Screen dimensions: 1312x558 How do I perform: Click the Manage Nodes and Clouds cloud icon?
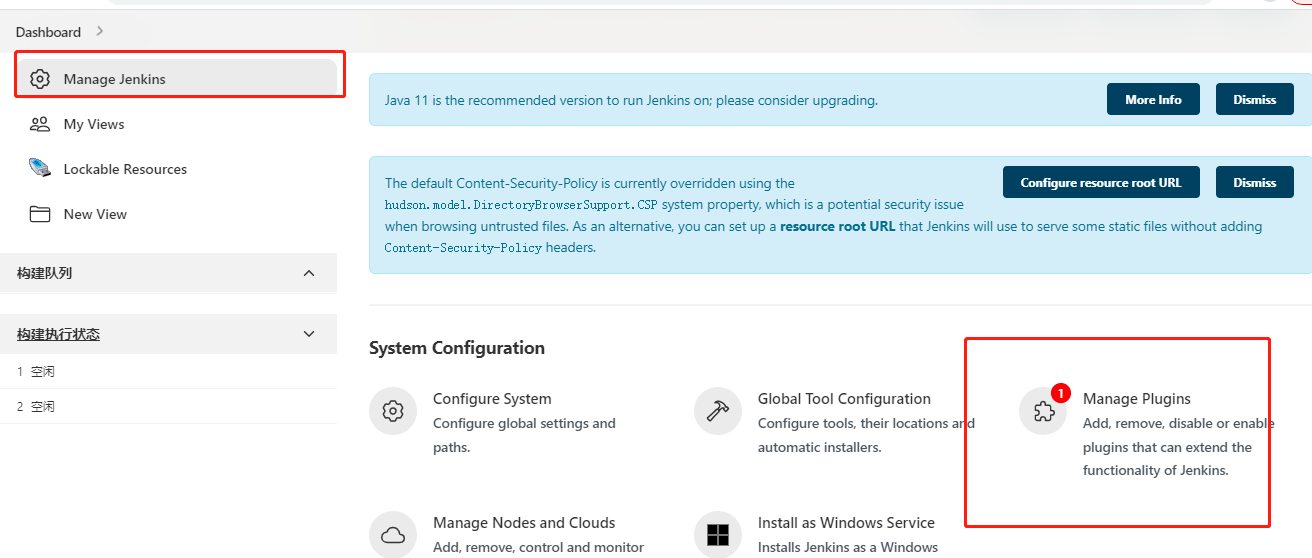(x=393, y=535)
